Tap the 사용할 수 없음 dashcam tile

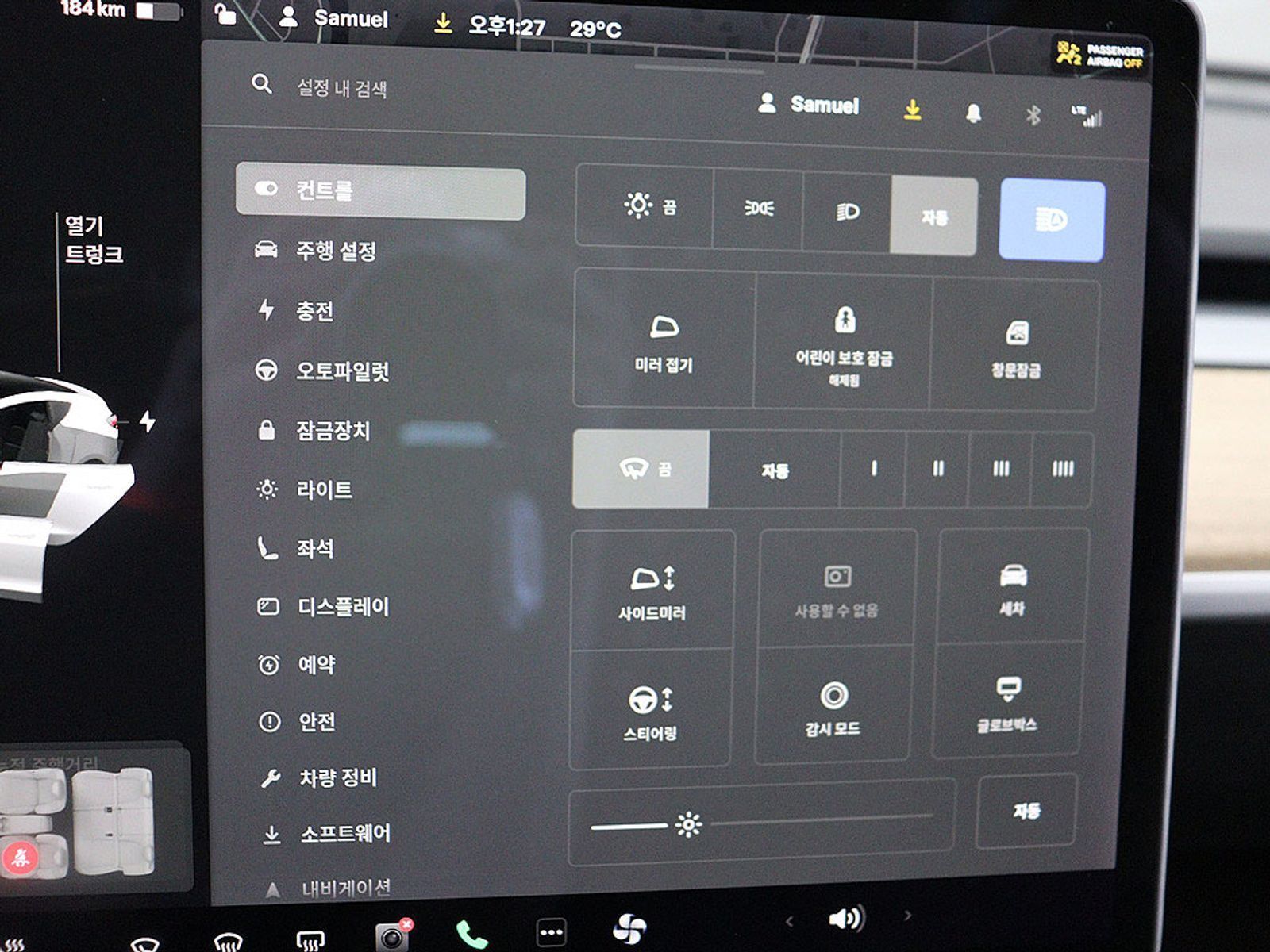coord(837,589)
